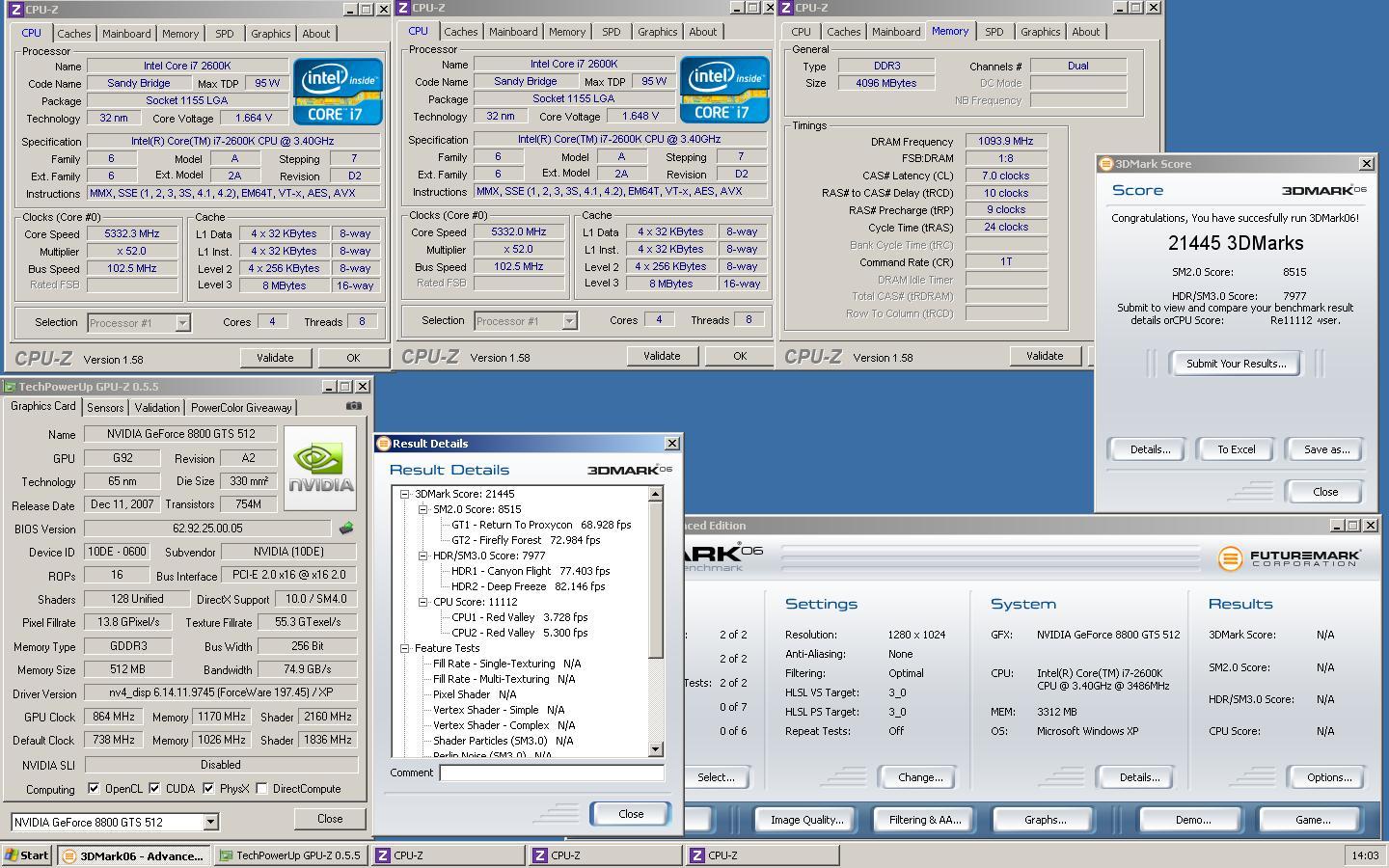The image size is (1389, 868).
Task: Click Validate in the first CPU-Z window
Action: (x=275, y=358)
